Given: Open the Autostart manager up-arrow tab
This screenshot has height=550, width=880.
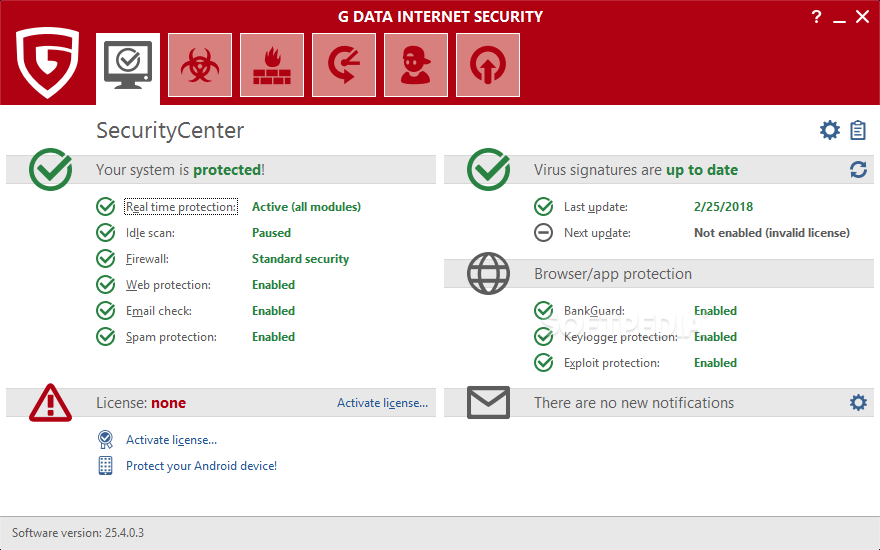Looking at the screenshot, I should (x=488, y=65).
